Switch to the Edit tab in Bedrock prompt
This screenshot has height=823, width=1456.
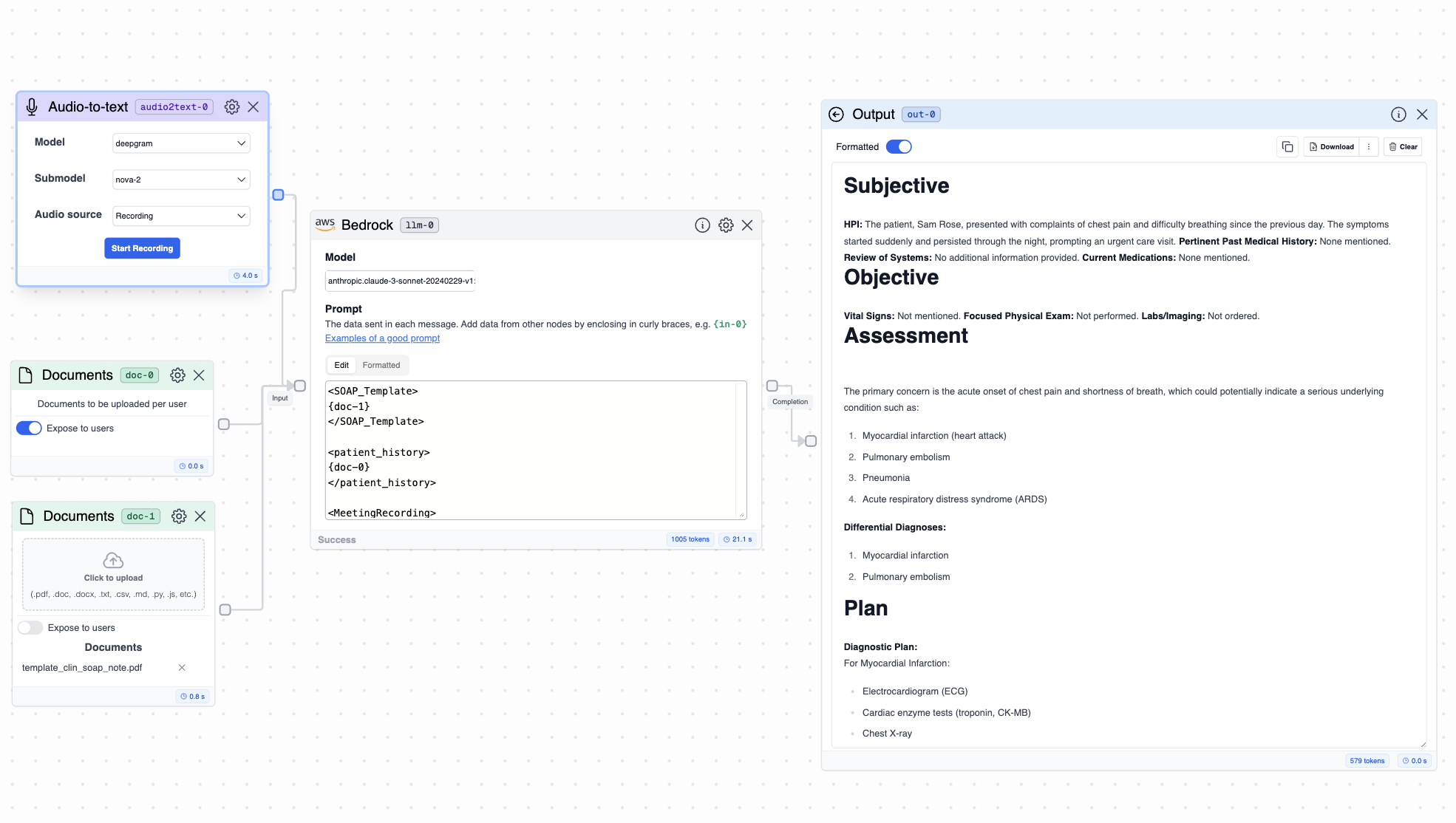click(342, 365)
